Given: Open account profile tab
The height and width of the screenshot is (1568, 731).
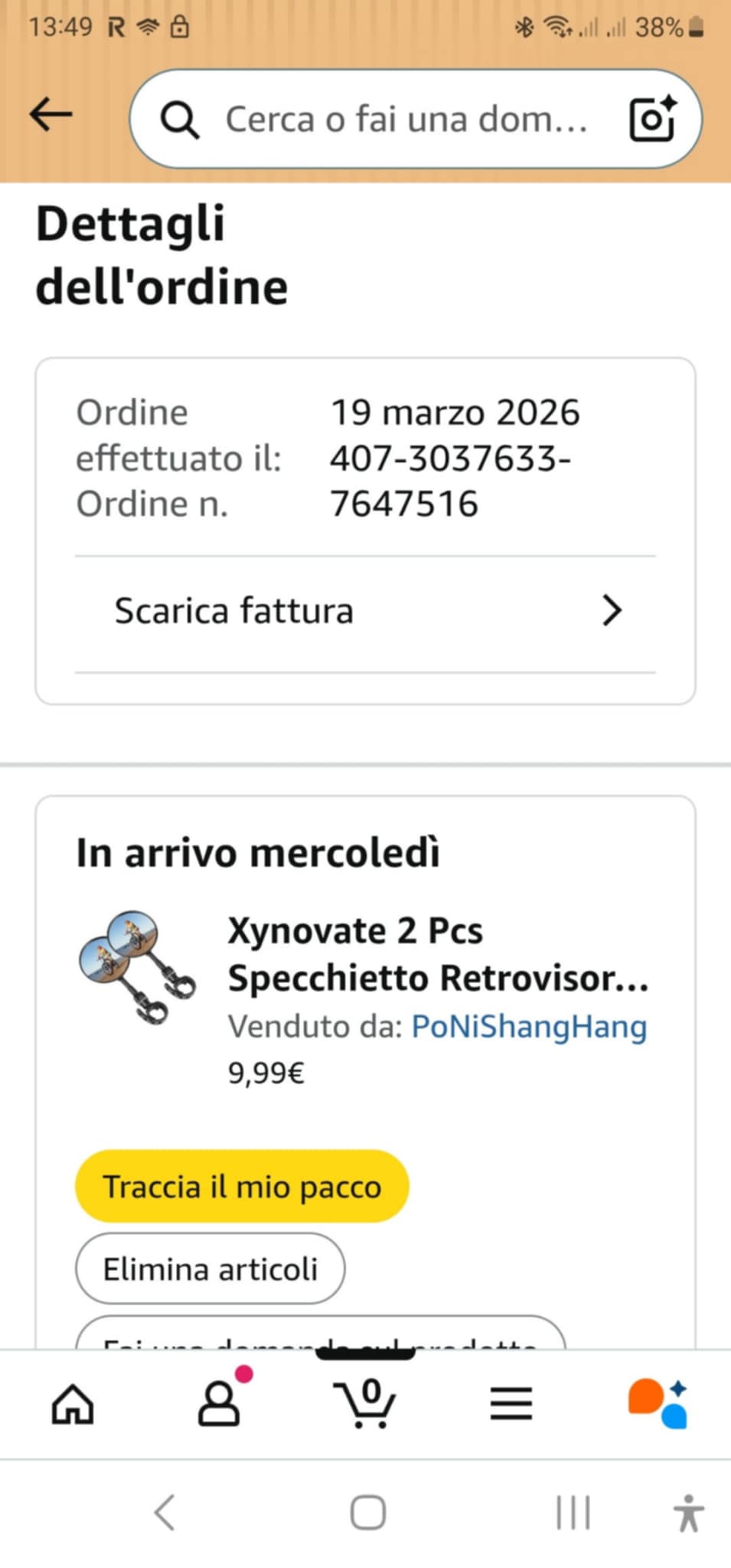Looking at the screenshot, I should (x=220, y=1404).
